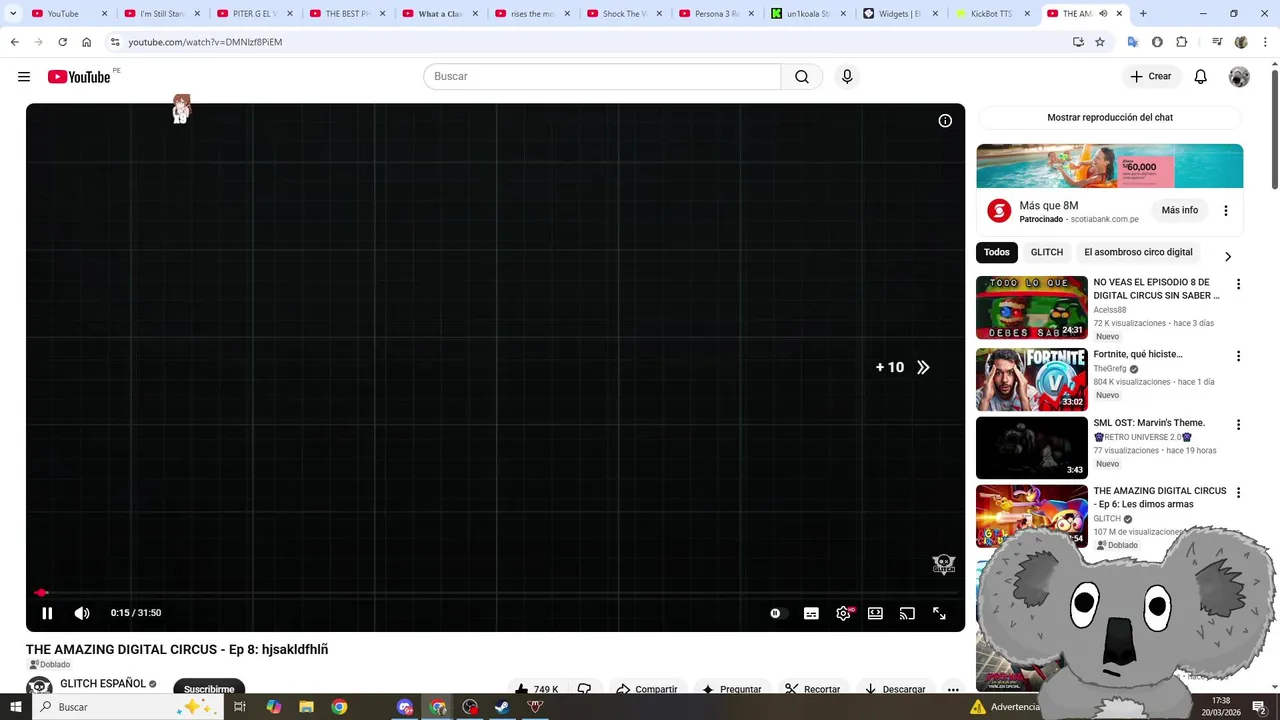
Task: Open the SML OST Marvin's Theme title
Action: [x=1149, y=423]
